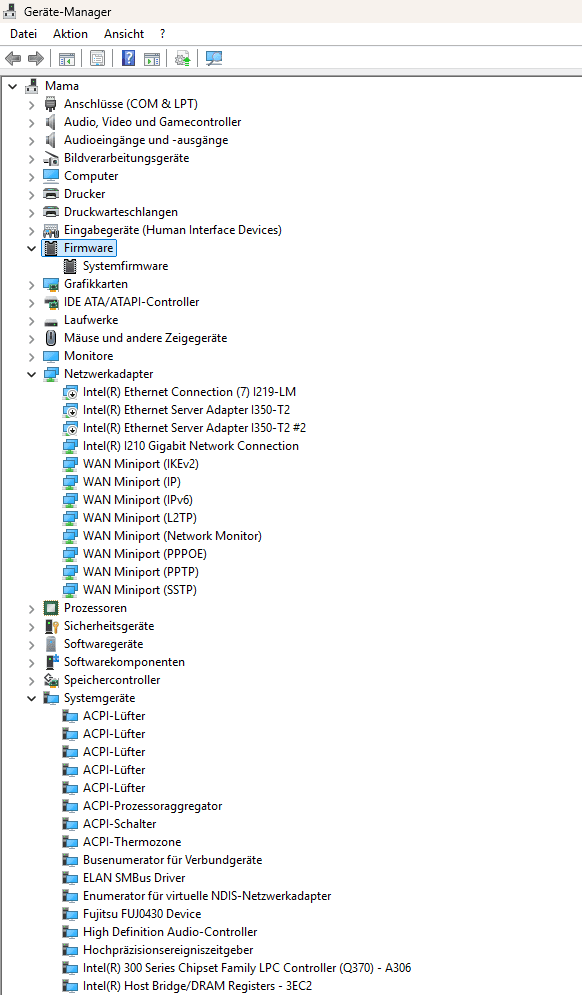Select Enumerator für virtuelle NDIS-Netzwerkadapter

(x=207, y=896)
